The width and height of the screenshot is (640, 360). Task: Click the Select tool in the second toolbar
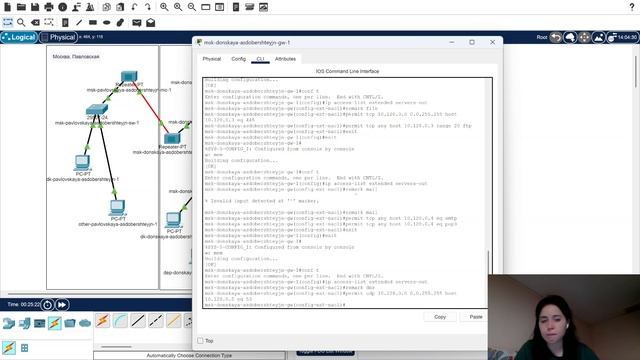pos(8,22)
